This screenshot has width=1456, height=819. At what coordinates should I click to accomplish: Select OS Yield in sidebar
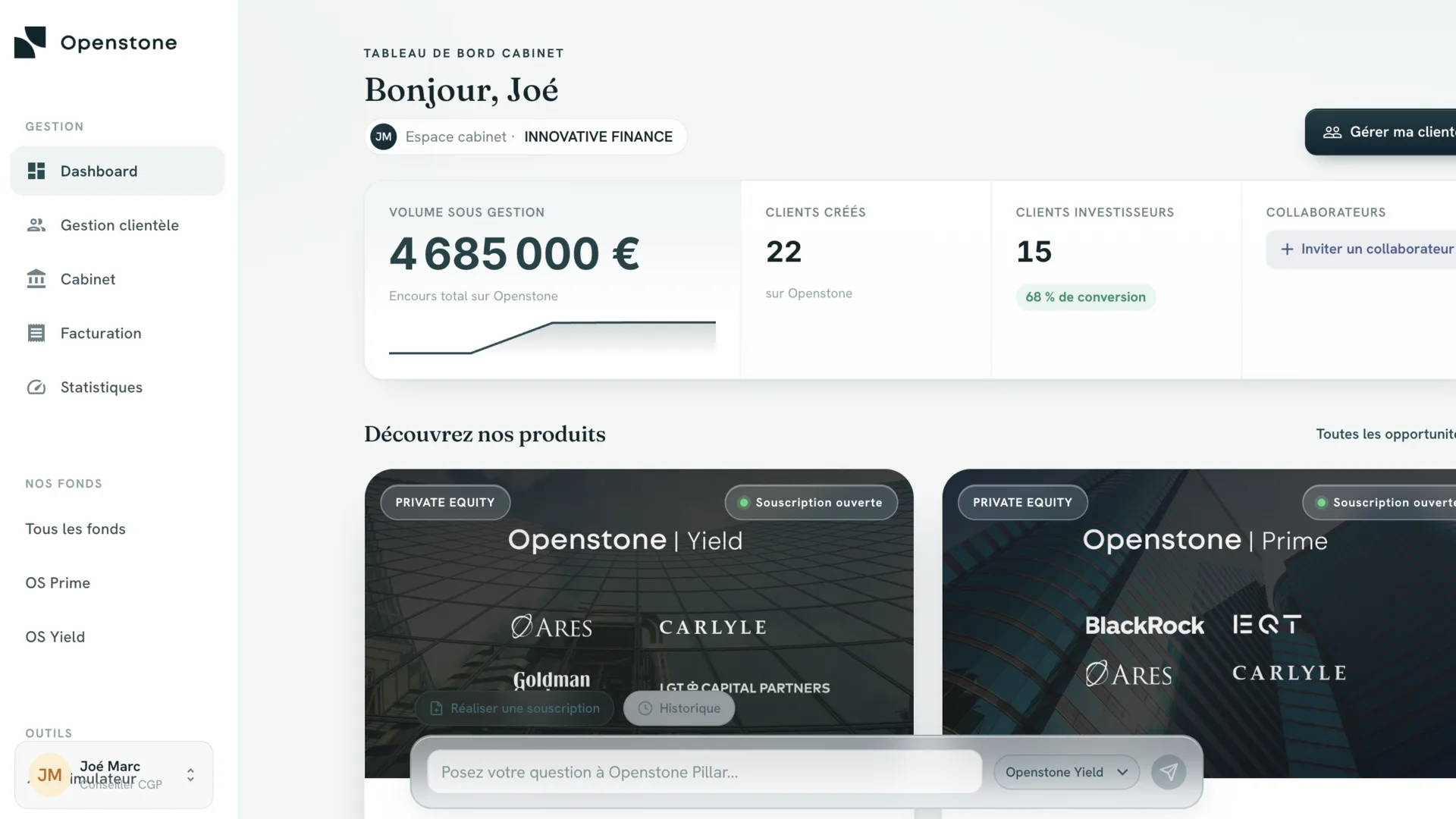55,637
